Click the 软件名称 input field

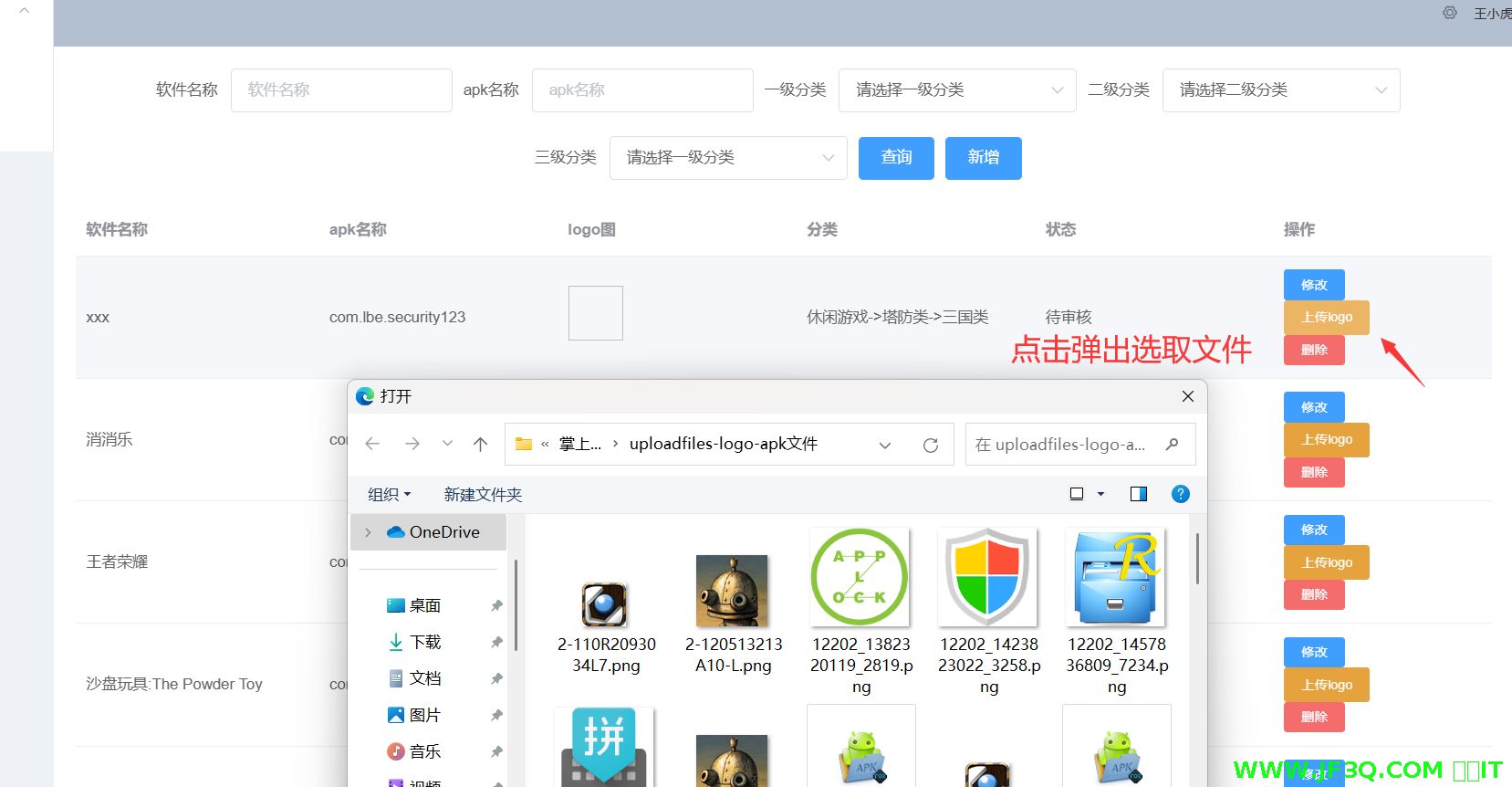(x=341, y=90)
